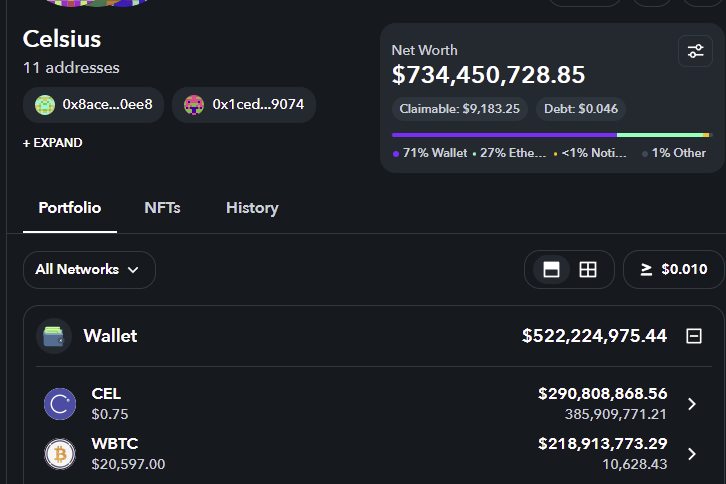Expand the full address list
The width and height of the screenshot is (726, 484).
pos(53,143)
